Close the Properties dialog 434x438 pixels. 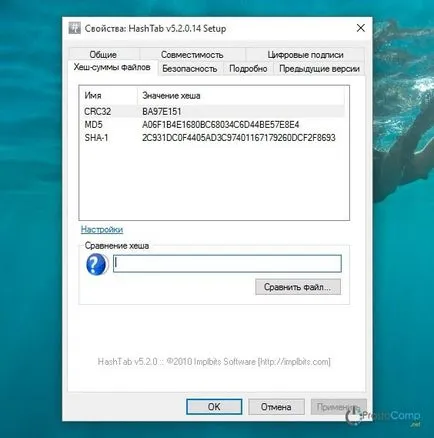[360, 28]
